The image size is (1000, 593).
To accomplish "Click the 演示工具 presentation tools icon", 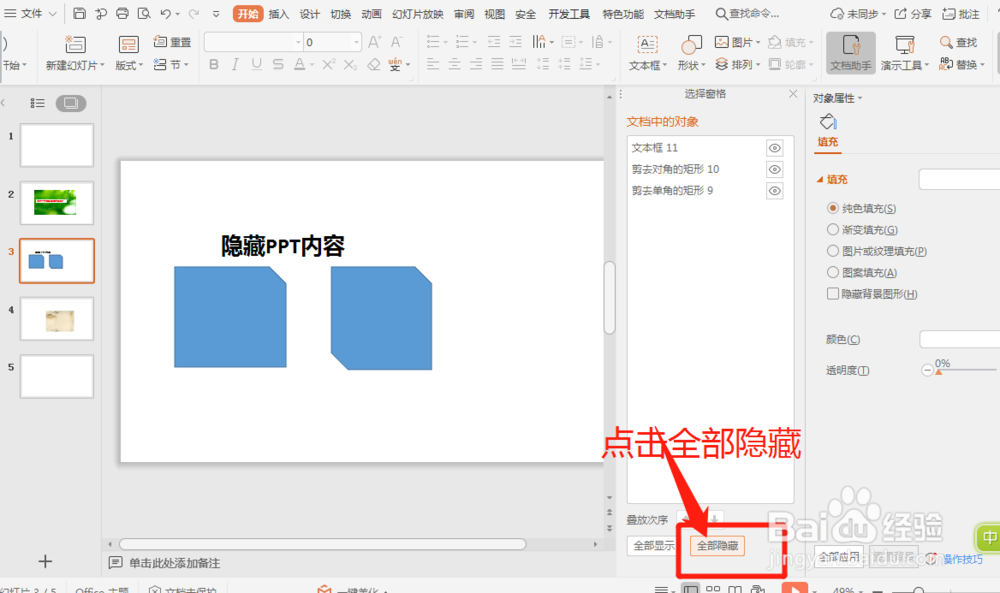I will [905, 45].
